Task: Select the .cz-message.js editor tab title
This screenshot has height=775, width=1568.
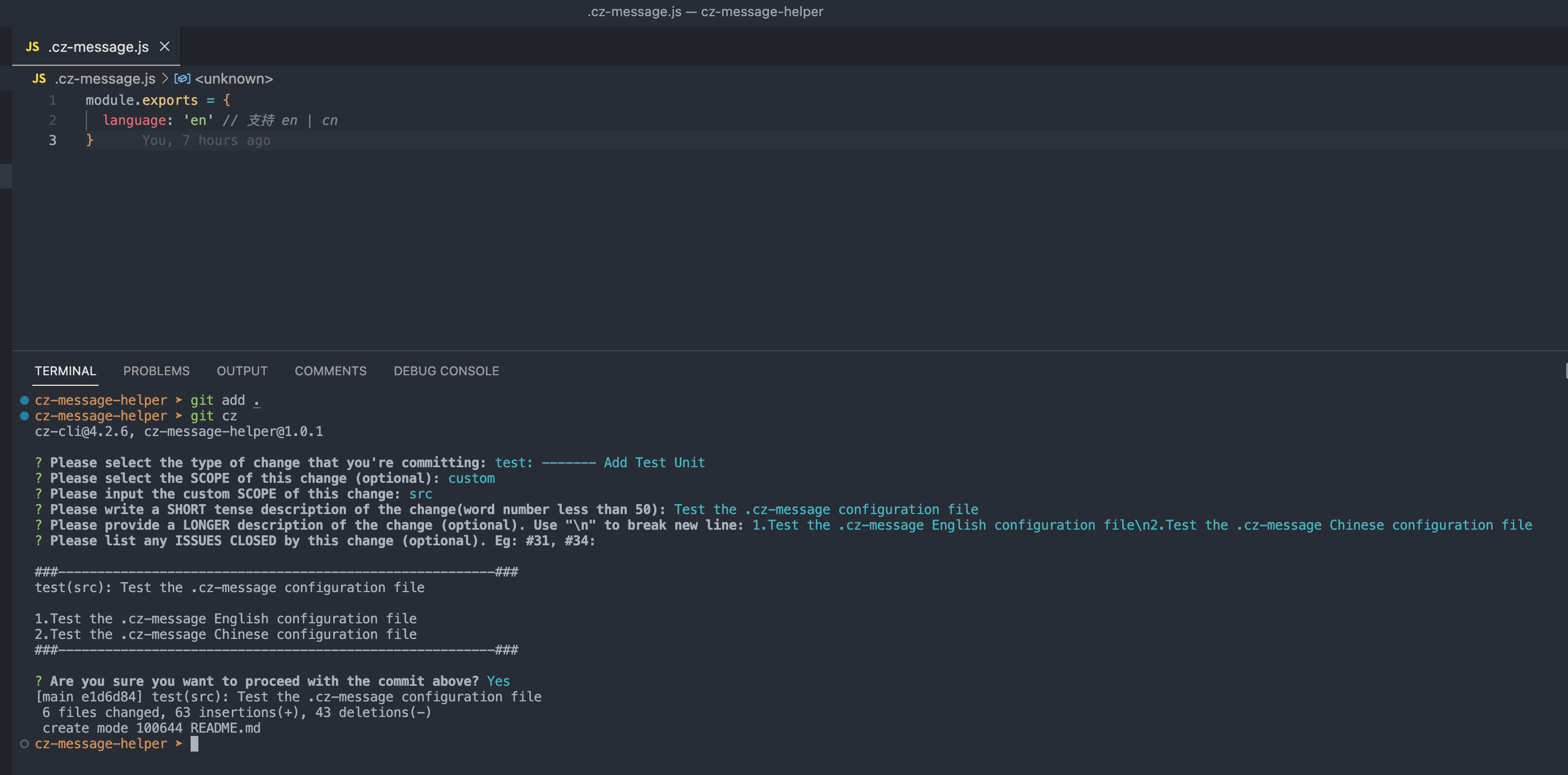Action: coord(98,47)
